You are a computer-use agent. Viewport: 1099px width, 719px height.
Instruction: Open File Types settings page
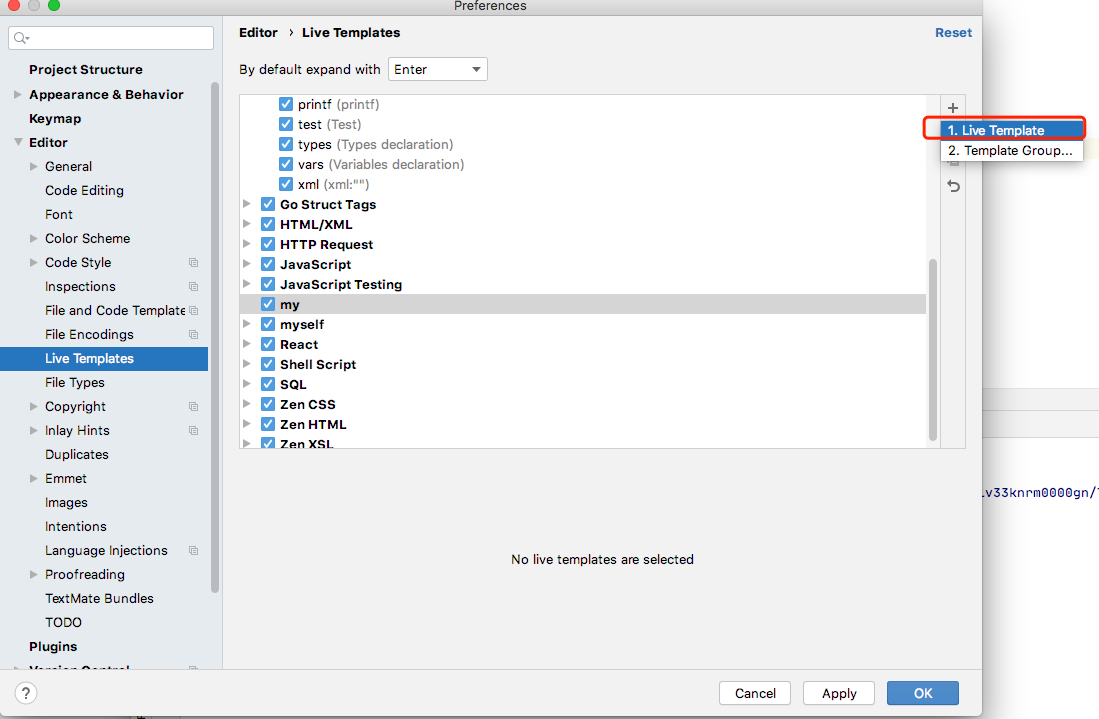(x=74, y=383)
